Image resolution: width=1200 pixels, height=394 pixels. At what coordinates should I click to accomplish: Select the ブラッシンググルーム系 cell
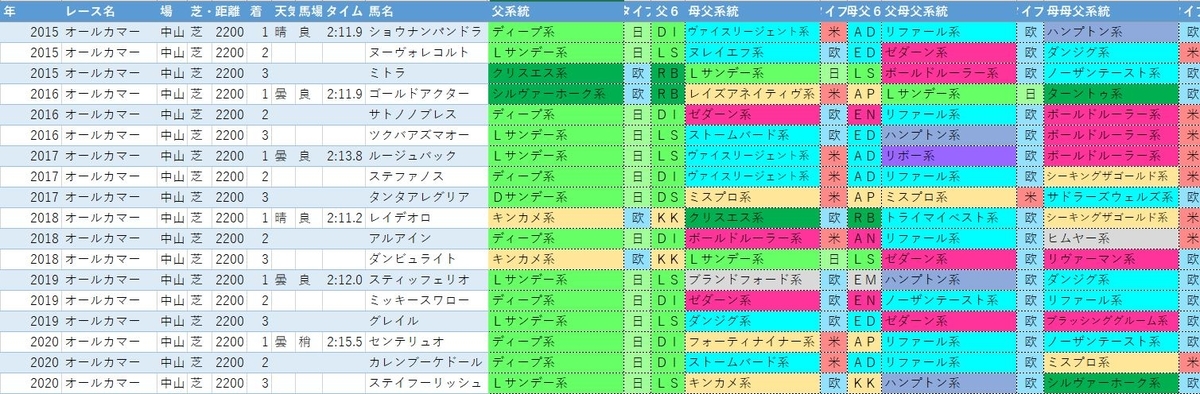click(x=1110, y=321)
